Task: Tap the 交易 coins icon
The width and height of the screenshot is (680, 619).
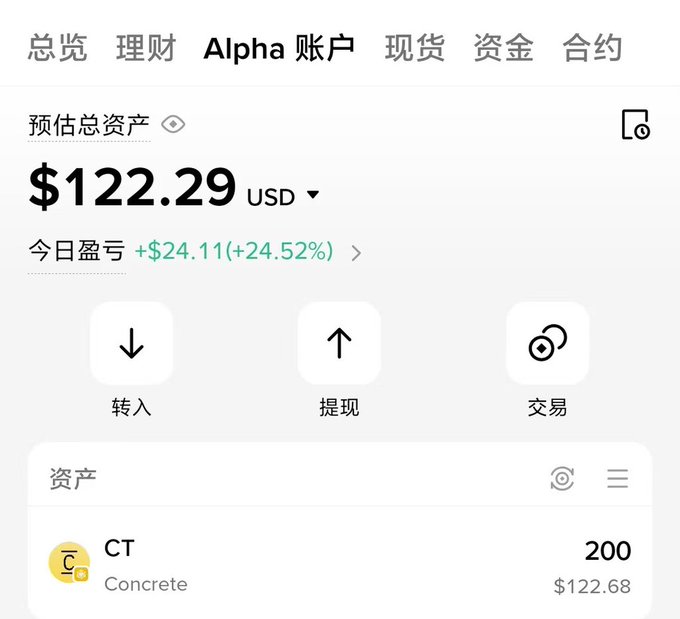Action: pos(547,343)
